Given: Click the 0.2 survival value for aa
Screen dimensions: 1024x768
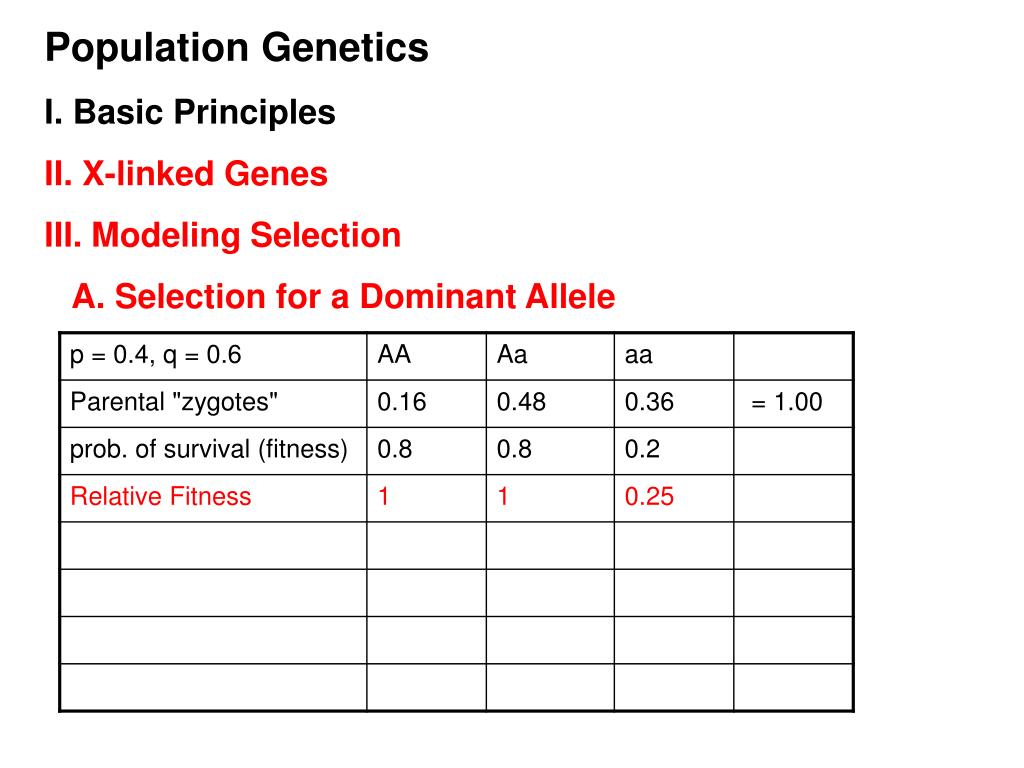Looking at the screenshot, I should click(x=673, y=451).
